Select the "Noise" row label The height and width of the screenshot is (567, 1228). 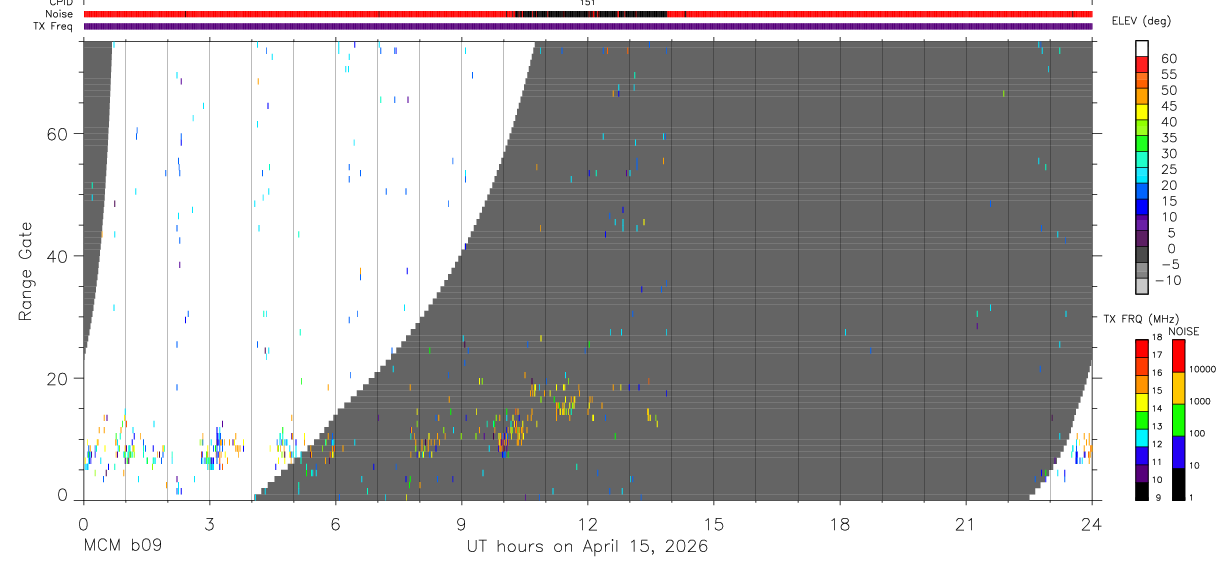pyautogui.click(x=60, y=14)
